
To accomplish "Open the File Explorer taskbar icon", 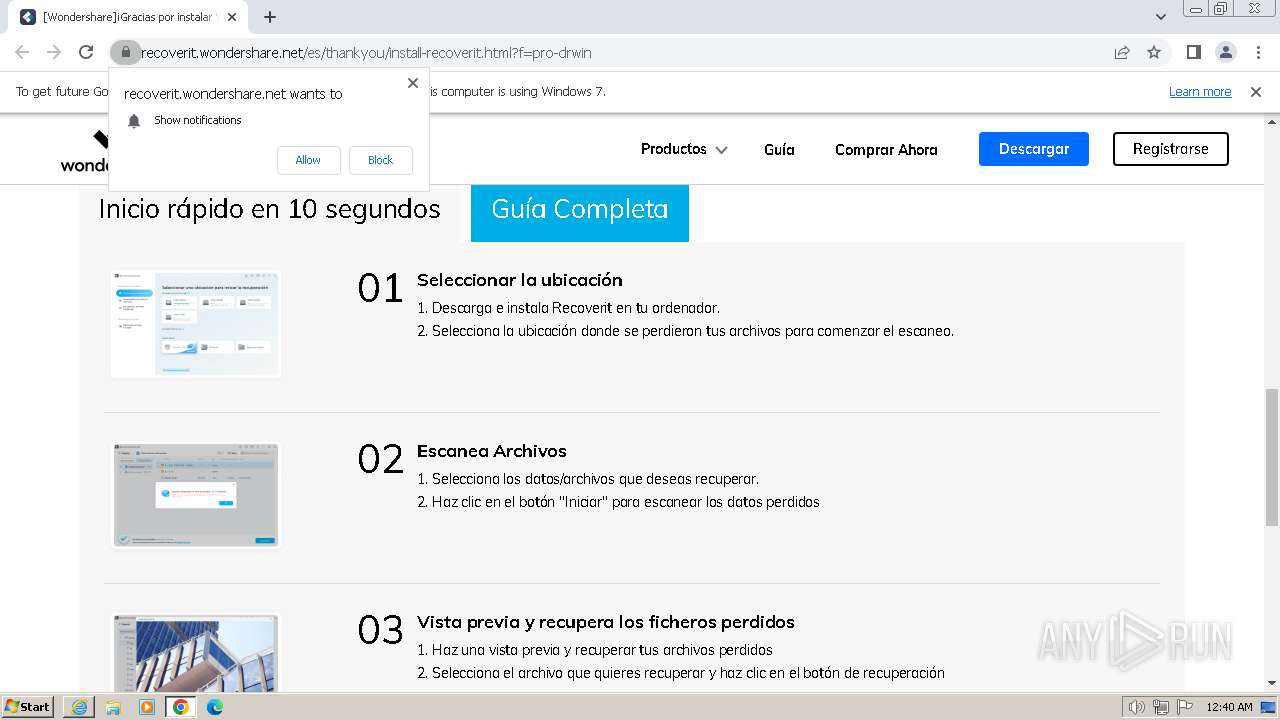I will pos(113,707).
